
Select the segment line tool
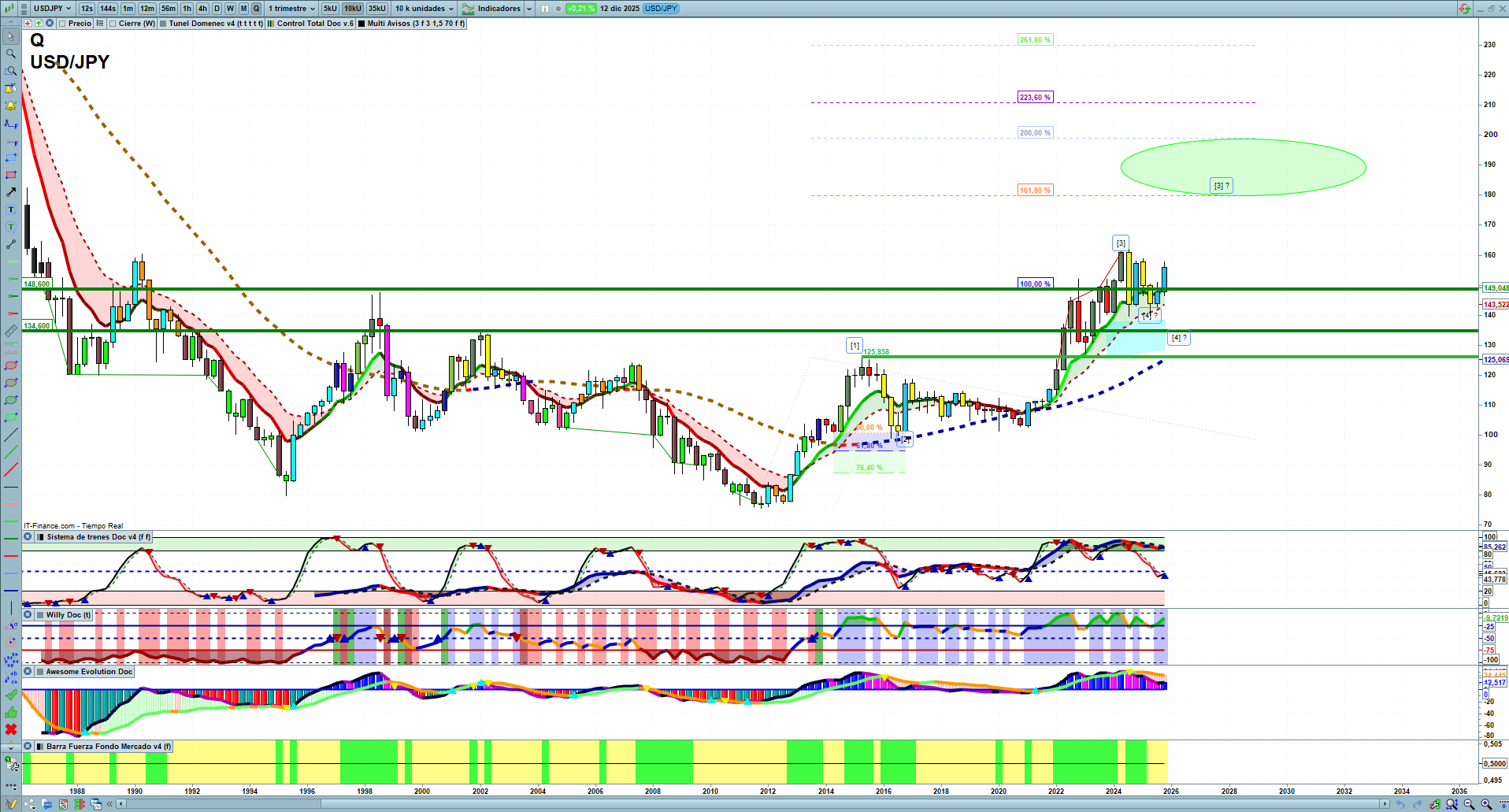coord(11,244)
